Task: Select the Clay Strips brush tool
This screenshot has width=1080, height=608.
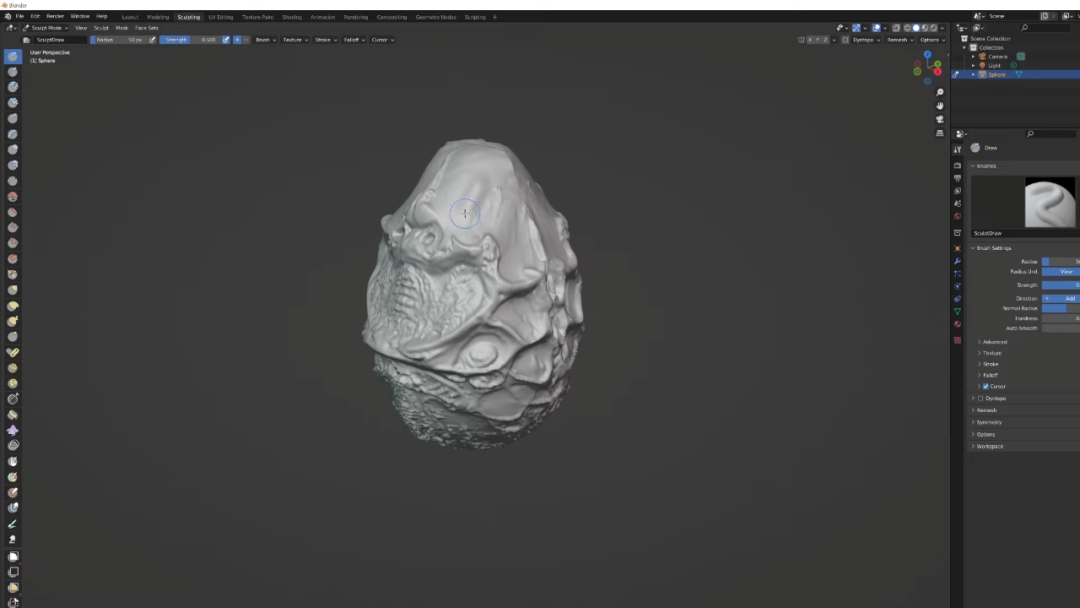Action: tap(12, 103)
